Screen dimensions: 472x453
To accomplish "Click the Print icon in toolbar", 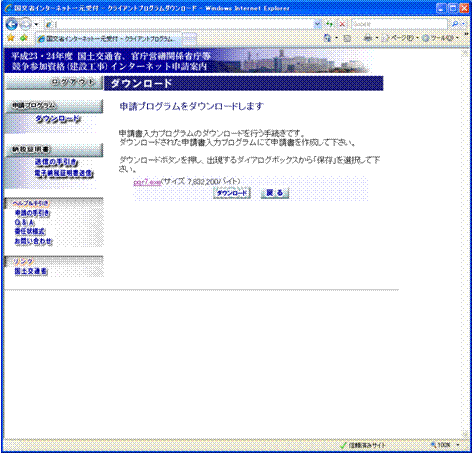I will coord(368,38).
